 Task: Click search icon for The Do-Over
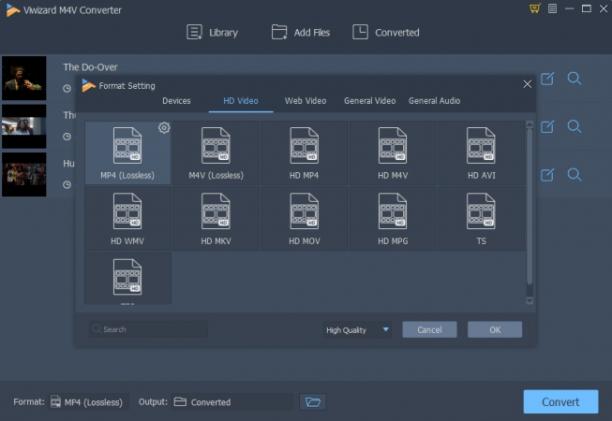click(574, 79)
